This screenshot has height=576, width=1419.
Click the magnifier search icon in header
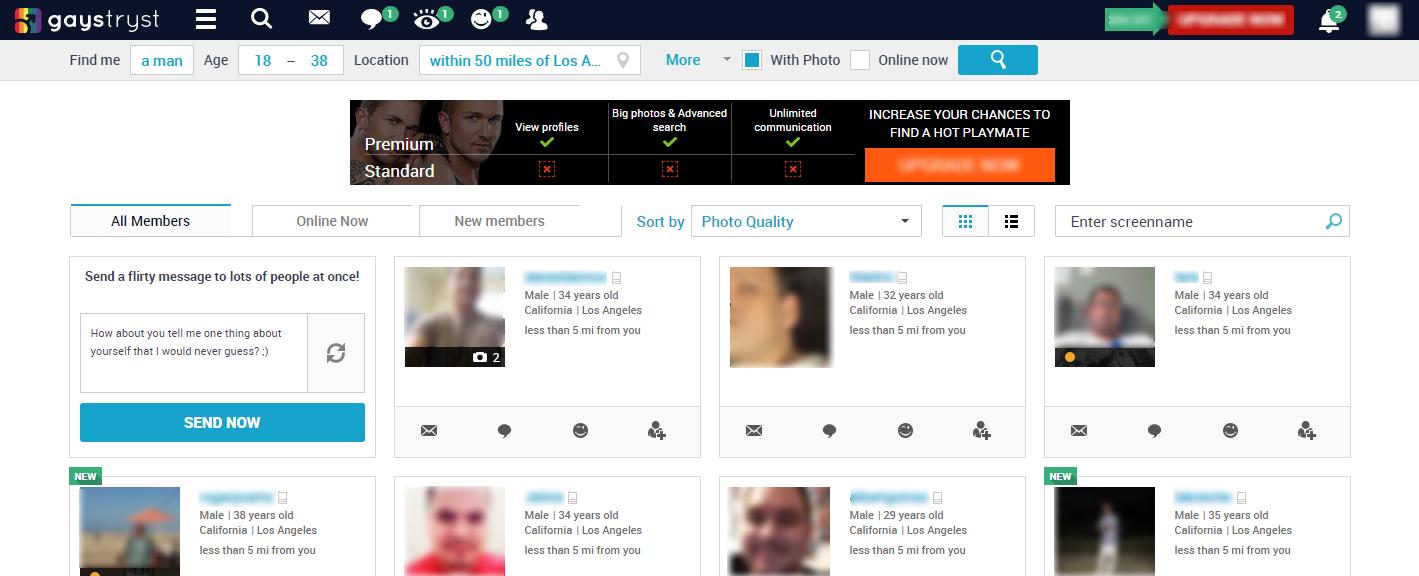pos(261,19)
